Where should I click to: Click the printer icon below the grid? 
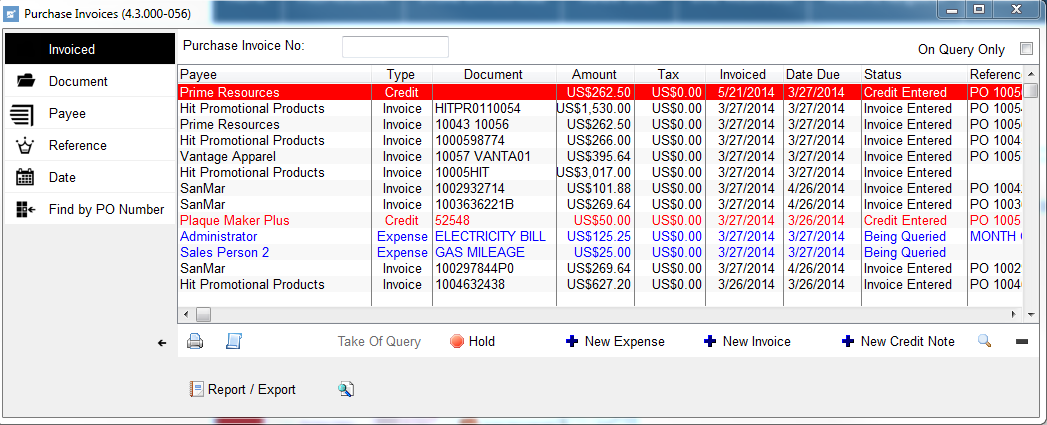click(194, 341)
